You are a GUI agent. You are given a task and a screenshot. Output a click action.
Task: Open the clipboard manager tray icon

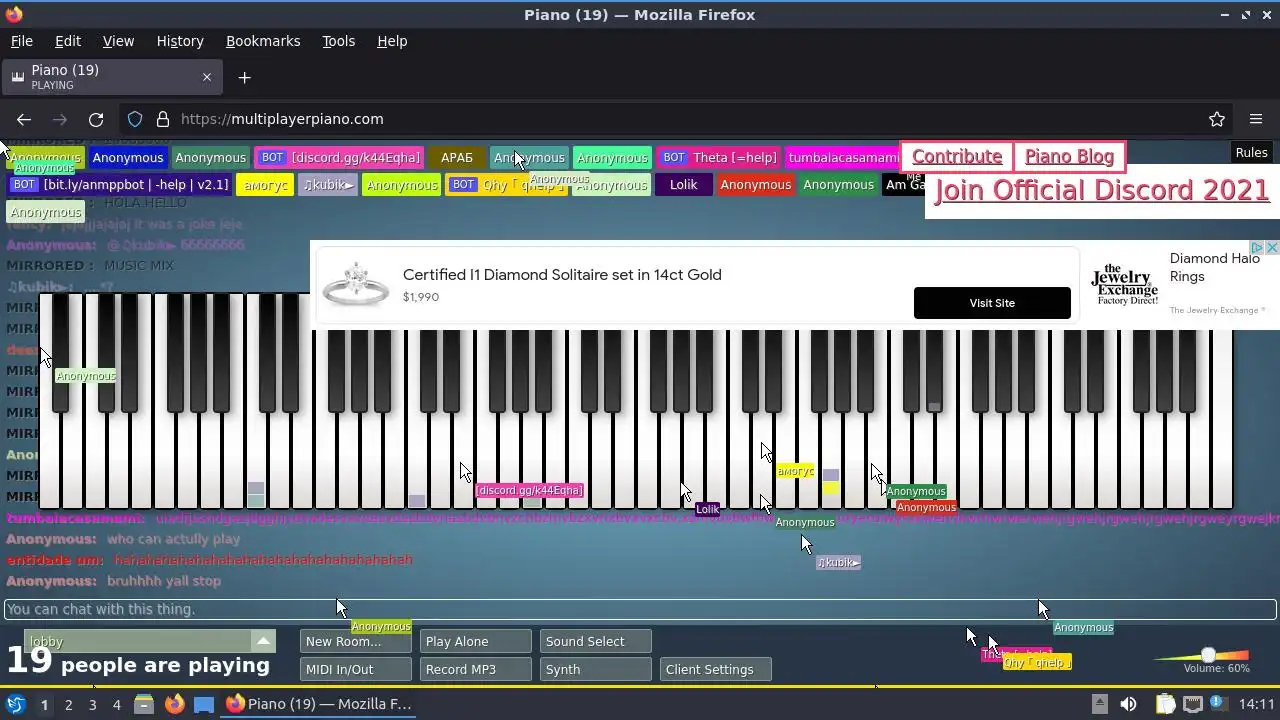1166,704
